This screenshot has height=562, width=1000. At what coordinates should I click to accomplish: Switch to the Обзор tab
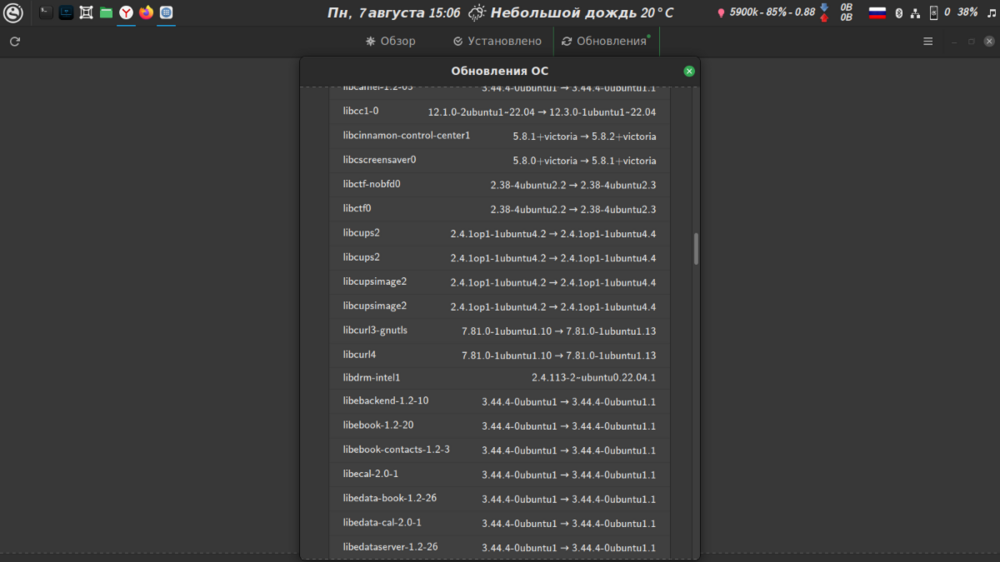390,41
